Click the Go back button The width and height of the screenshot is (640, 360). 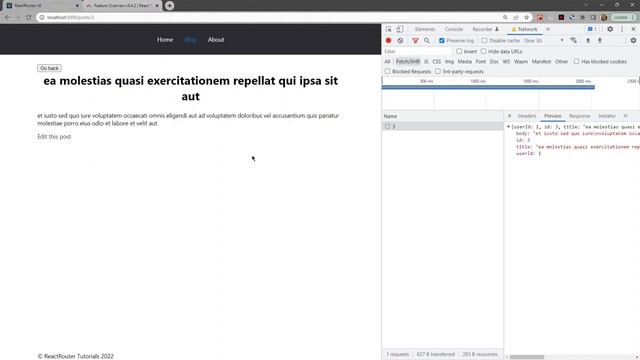(x=49, y=68)
